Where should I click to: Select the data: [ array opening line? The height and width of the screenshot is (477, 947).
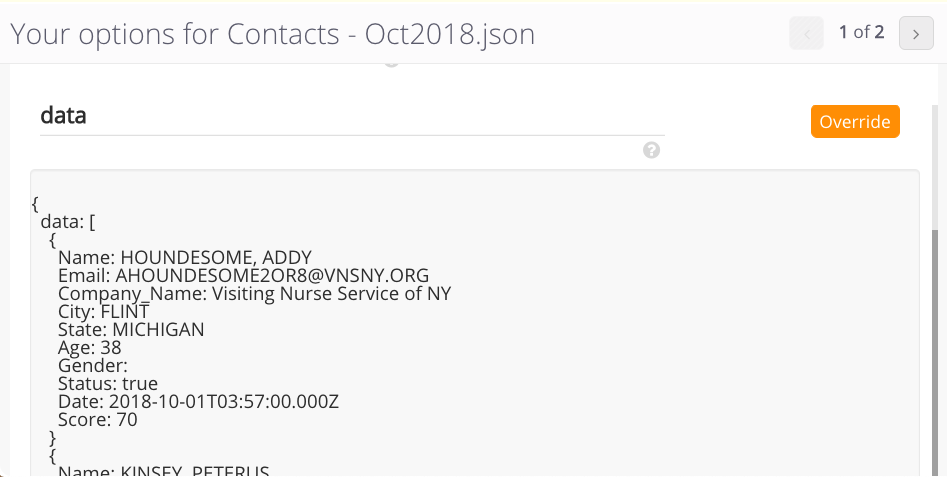click(x=68, y=222)
